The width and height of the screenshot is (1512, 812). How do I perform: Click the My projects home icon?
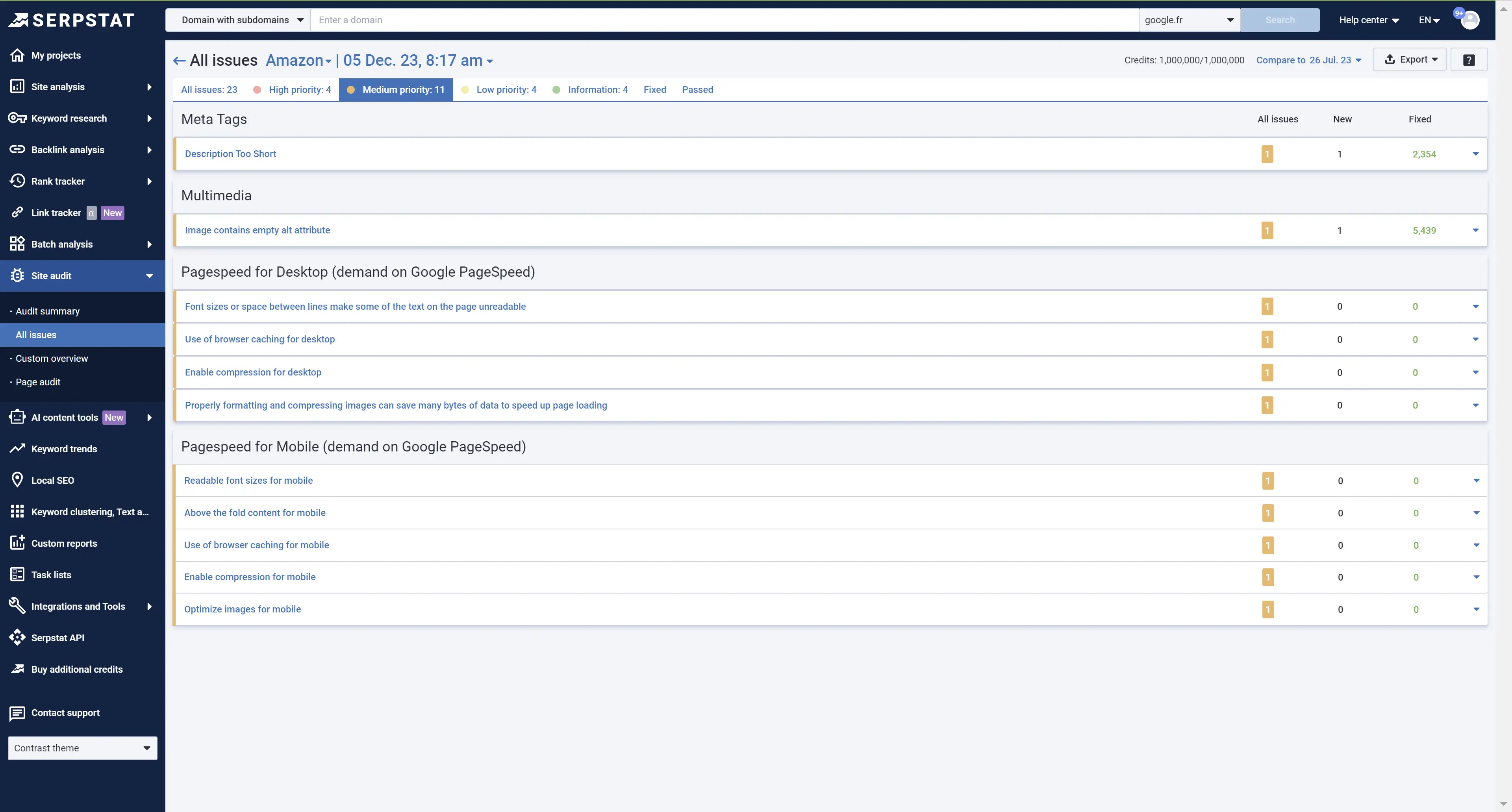point(17,55)
